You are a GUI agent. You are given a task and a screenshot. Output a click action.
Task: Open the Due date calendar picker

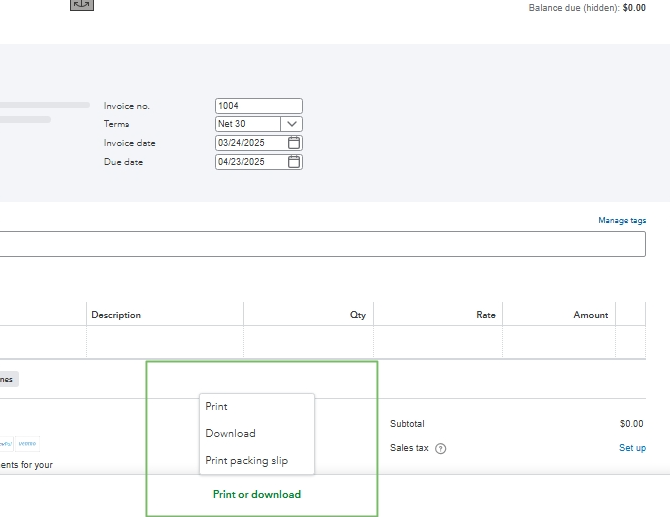[x=294, y=162]
